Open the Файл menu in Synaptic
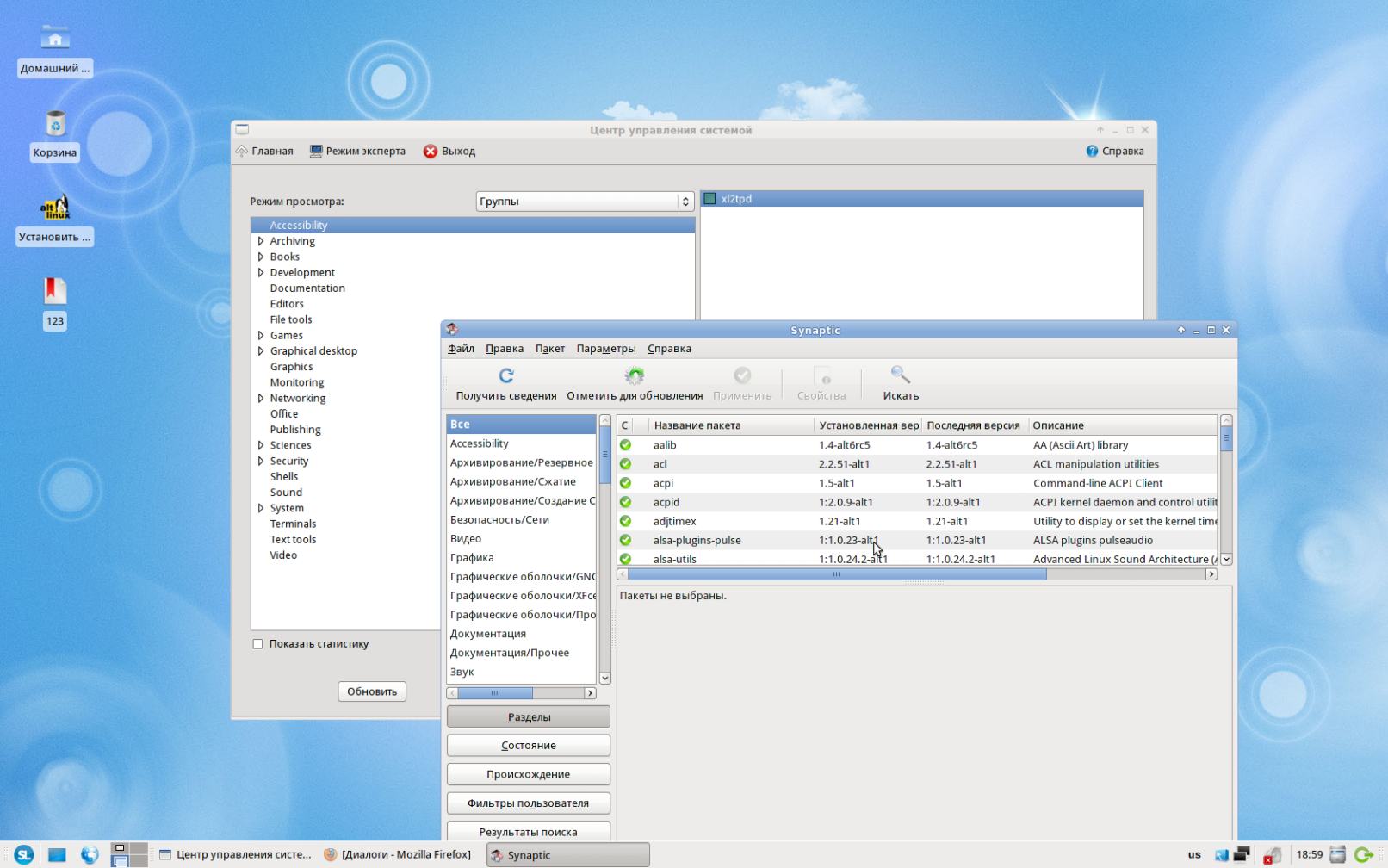 [461, 349]
